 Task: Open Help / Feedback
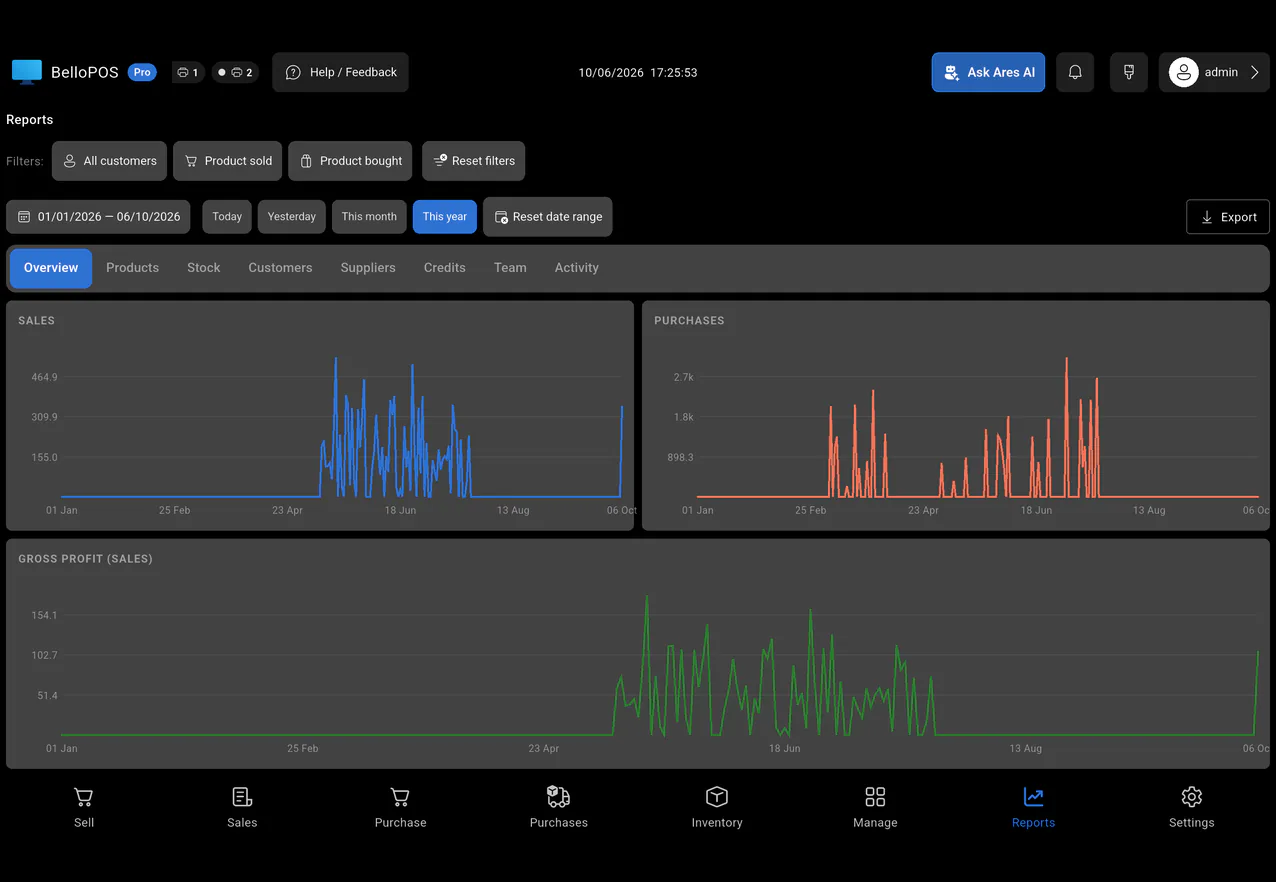[x=340, y=72]
